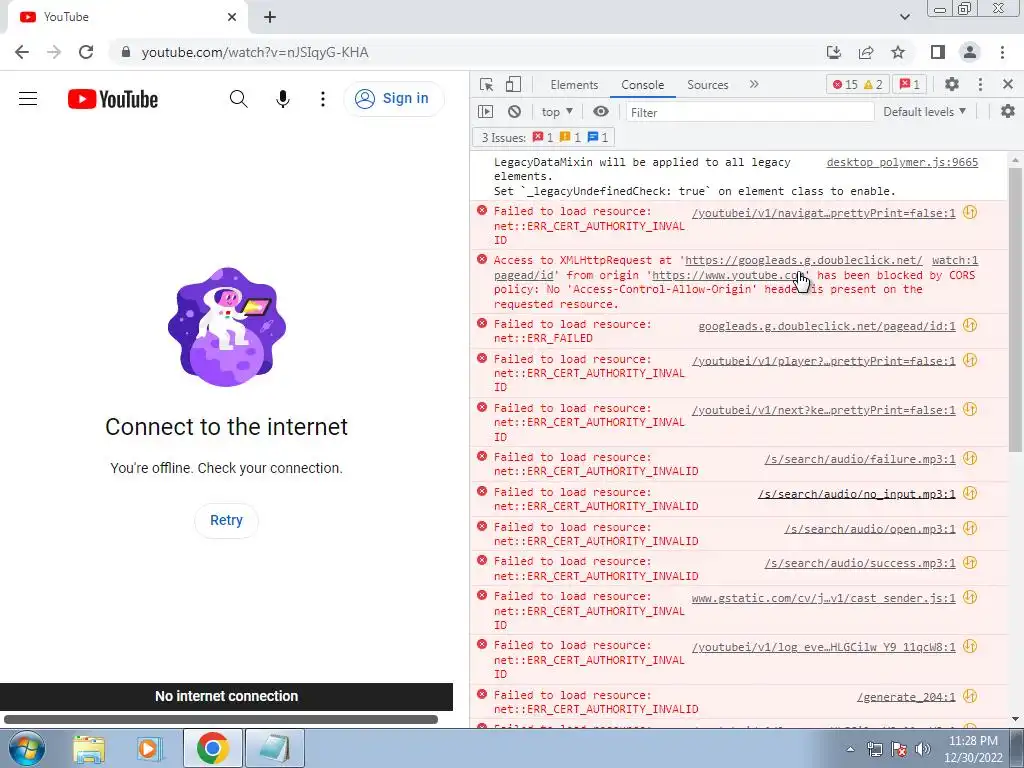Open console settings gear

(x=1008, y=112)
